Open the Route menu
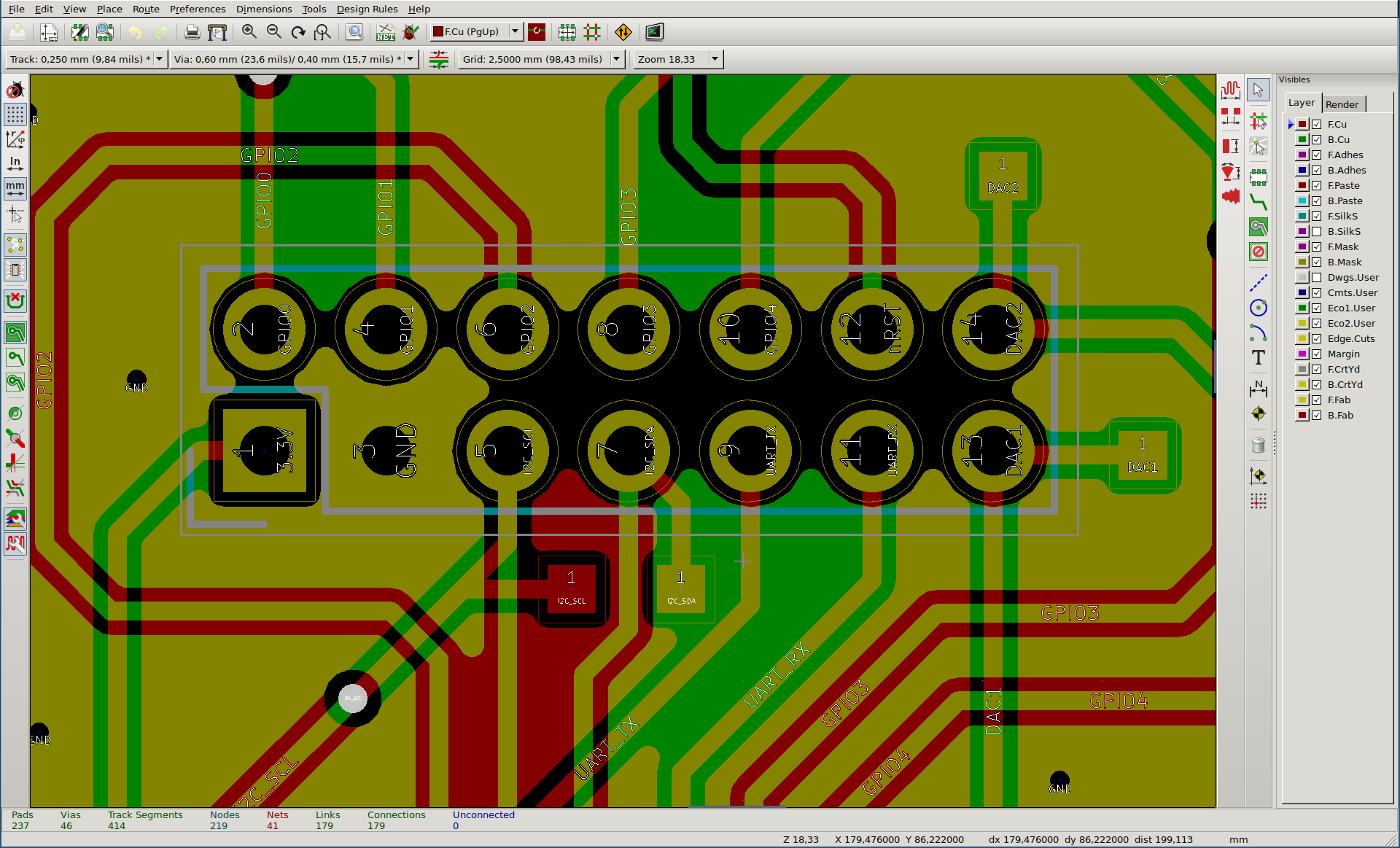1400x848 pixels. click(x=146, y=9)
